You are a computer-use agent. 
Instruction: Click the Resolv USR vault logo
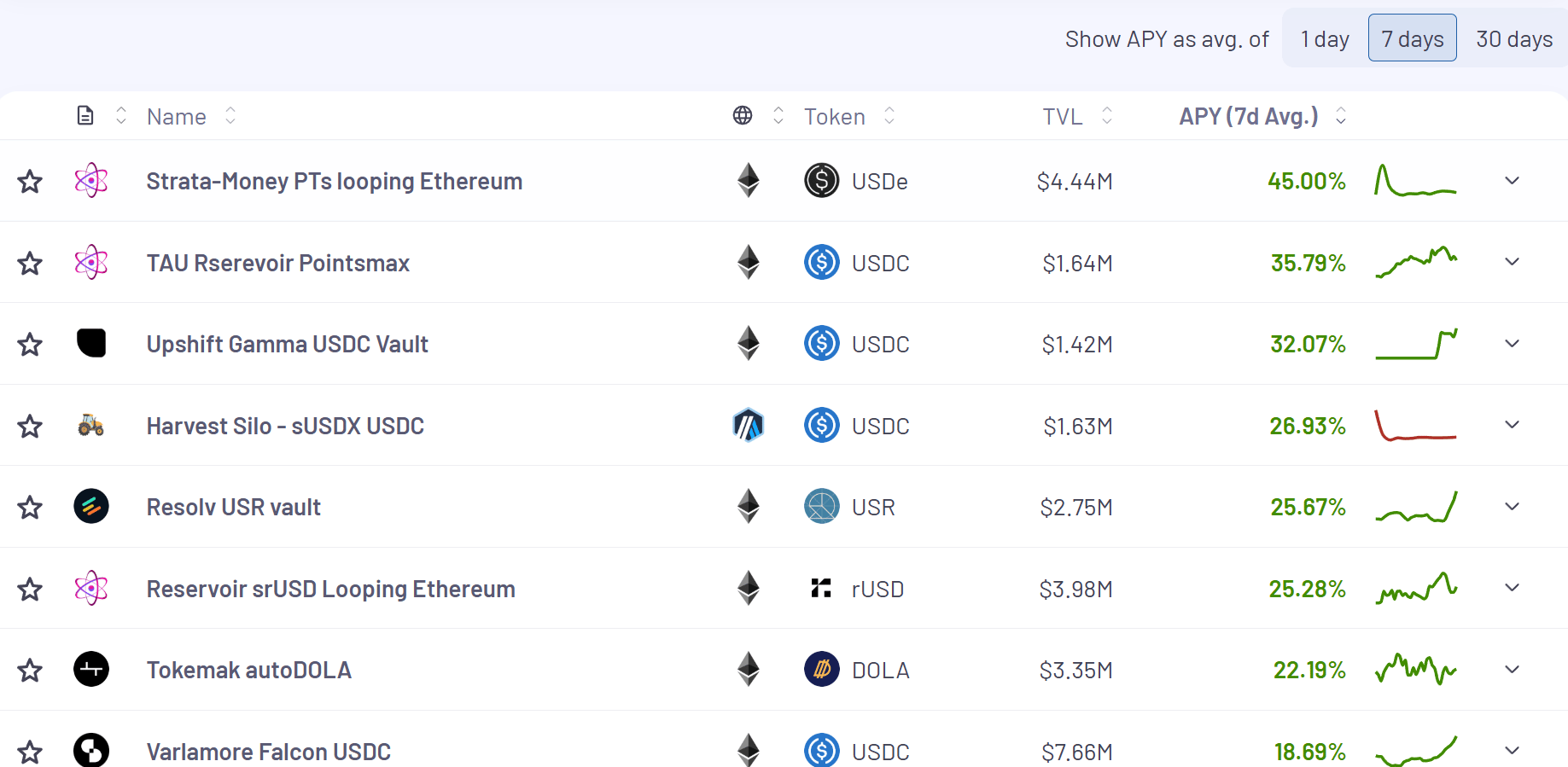pos(90,506)
